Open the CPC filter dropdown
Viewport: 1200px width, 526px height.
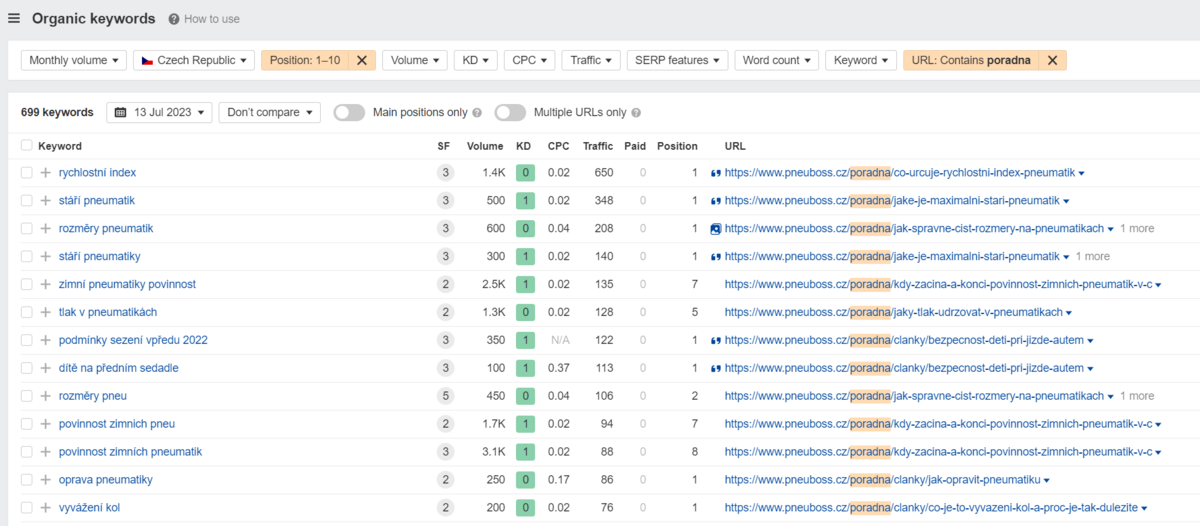[x=530, y=60]
